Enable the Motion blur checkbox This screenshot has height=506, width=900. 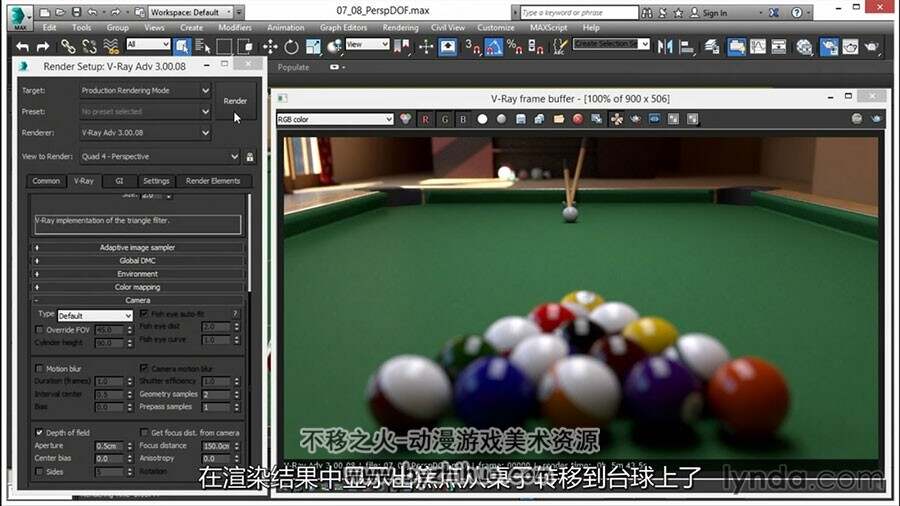click(x=39, y=368)
